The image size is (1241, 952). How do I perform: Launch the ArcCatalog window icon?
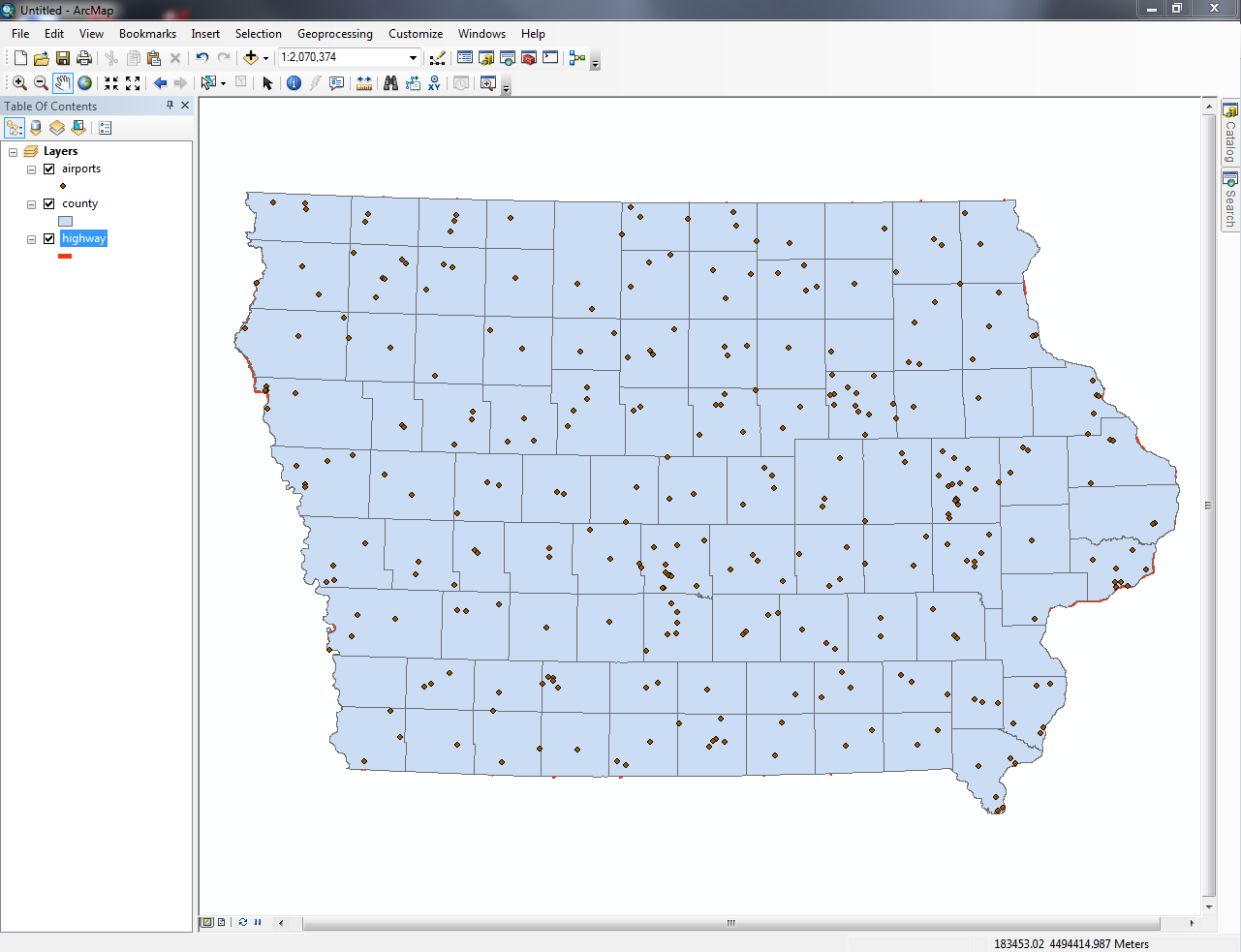tap(485, 57)
